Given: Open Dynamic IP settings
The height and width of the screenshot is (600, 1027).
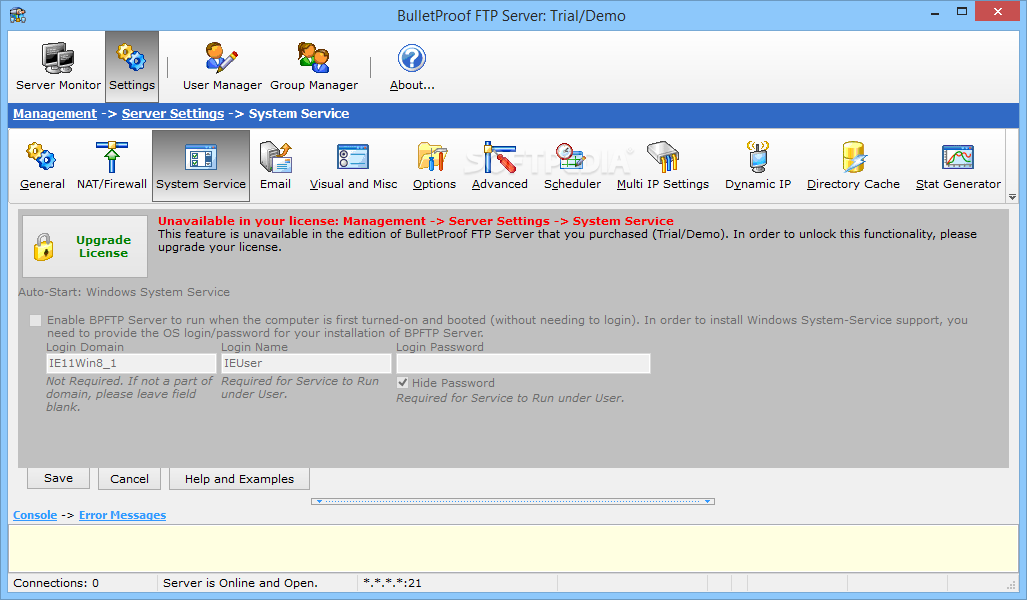Looking at the screenshot, I should [x=758, y=166].
